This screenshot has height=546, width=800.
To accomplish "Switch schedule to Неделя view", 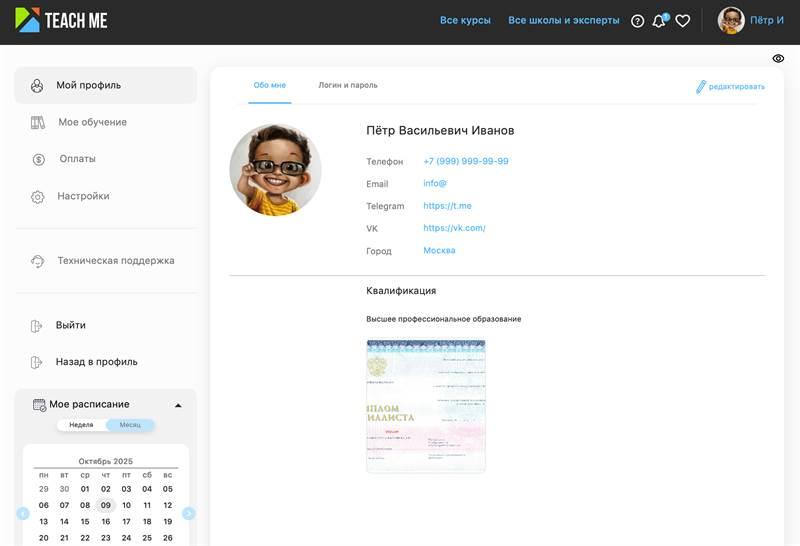I will (x=81, y=425).
